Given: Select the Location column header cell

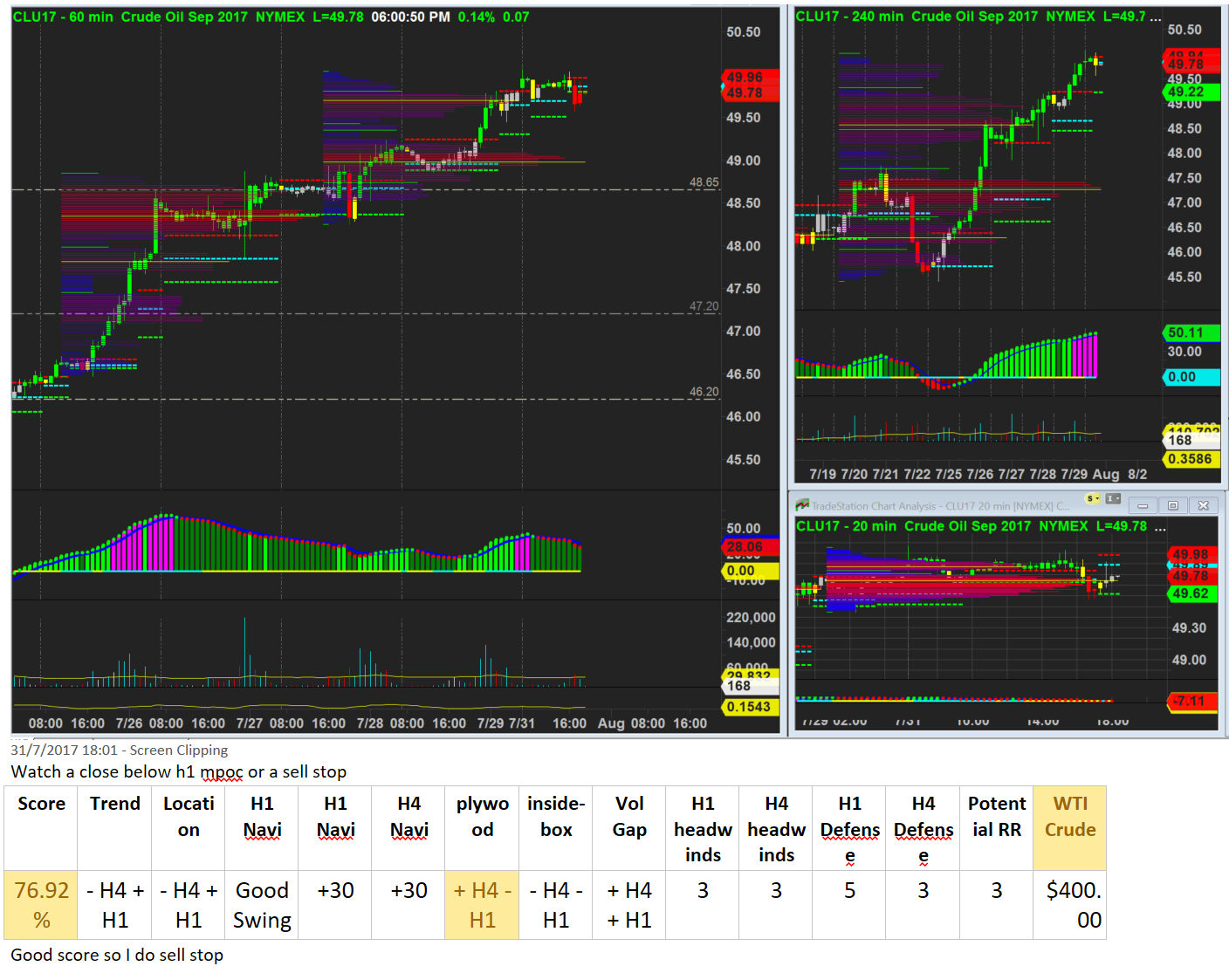Looking at the screenshot, I should coord(188,828).
